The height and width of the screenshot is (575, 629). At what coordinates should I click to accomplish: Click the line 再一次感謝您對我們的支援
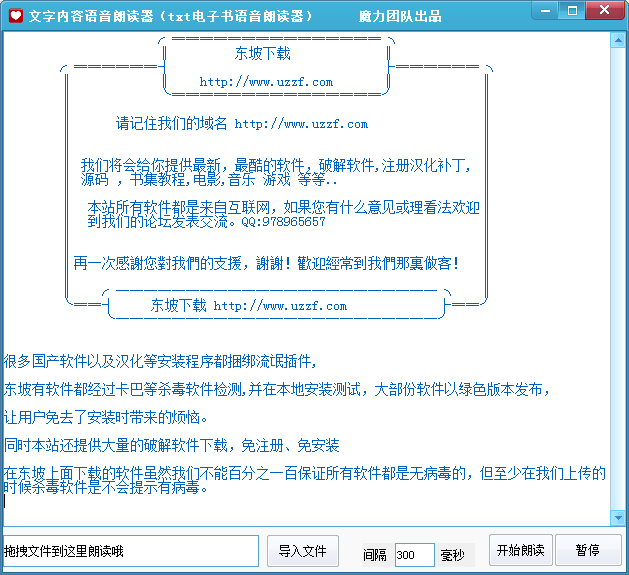(266, 263)
